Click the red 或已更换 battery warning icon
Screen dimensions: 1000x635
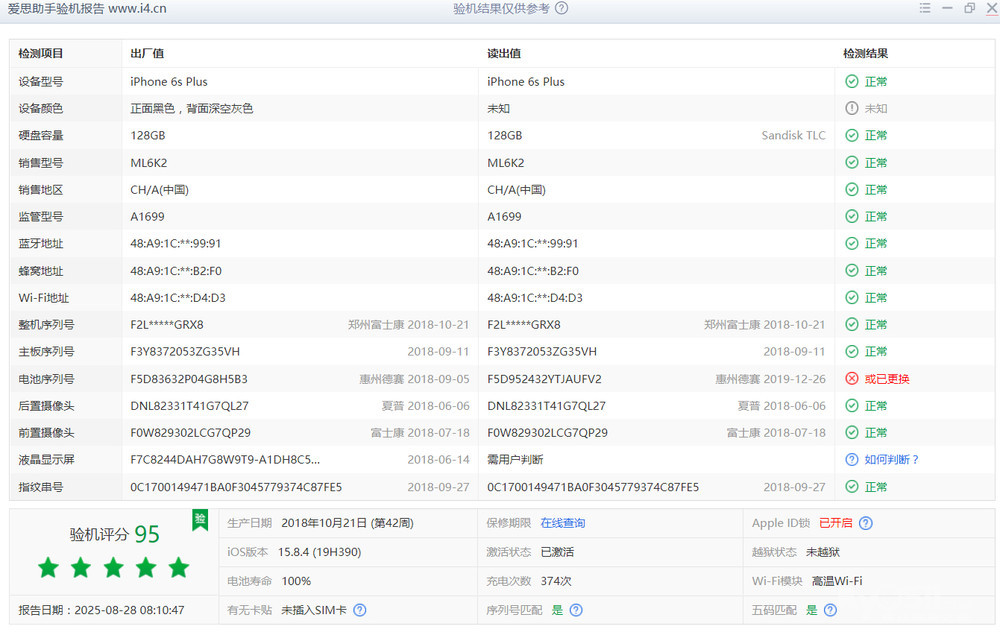coord(852,379)
